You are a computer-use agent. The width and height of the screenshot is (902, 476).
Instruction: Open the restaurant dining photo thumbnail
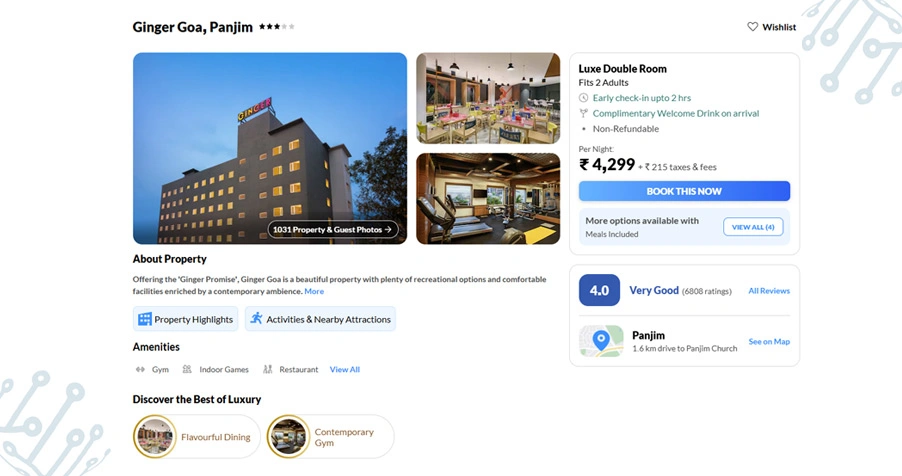(x=488, y=98)
